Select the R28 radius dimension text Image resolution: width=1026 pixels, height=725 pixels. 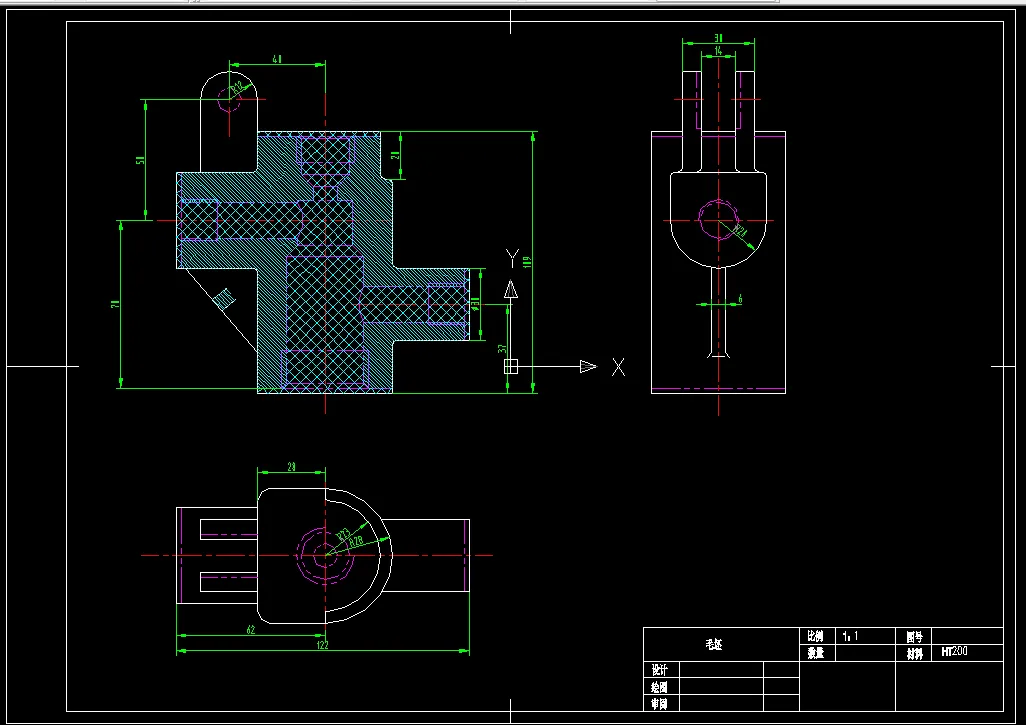point(356,541)
